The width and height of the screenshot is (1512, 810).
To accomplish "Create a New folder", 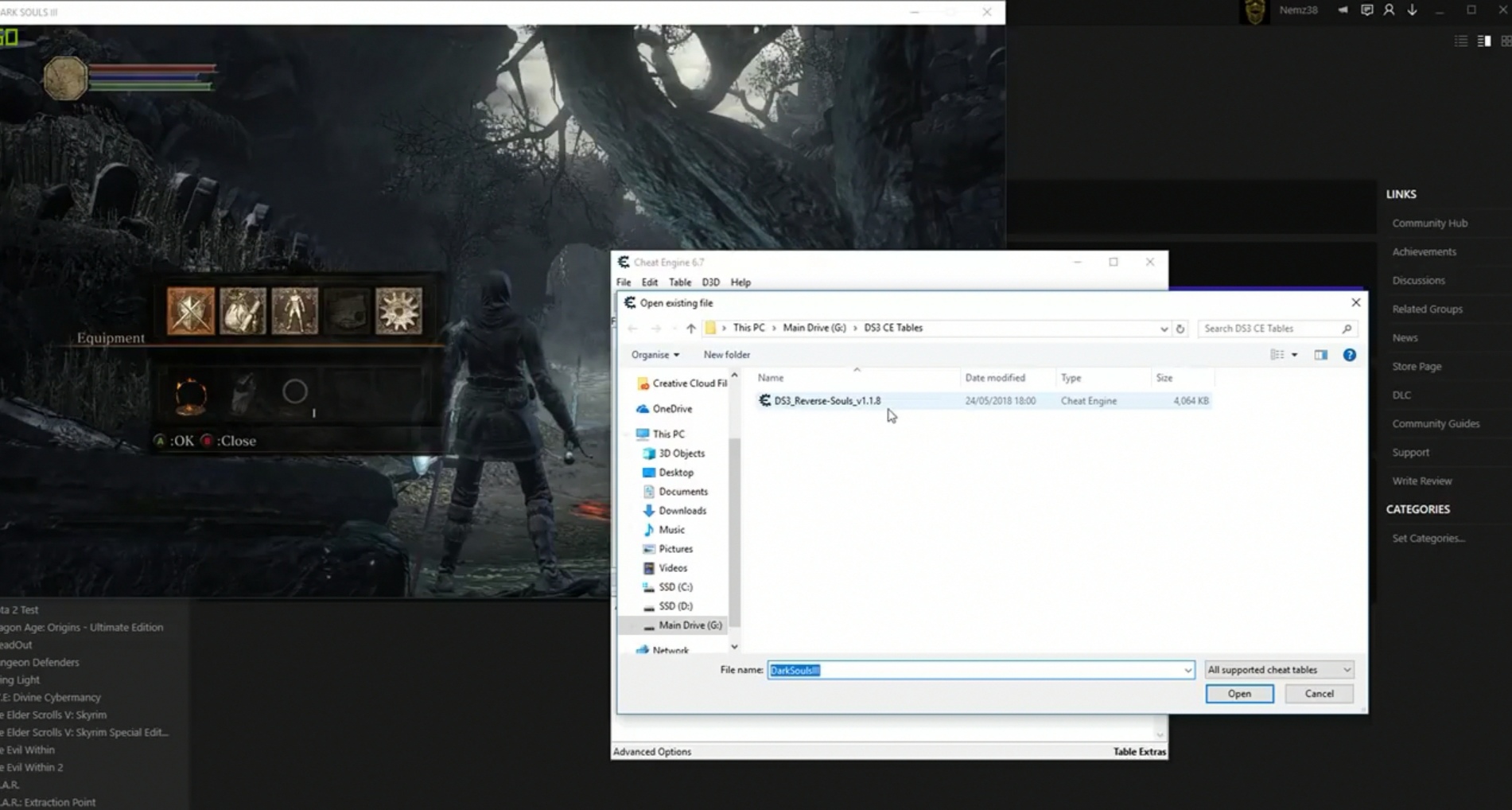I will (x=726, y=355).
